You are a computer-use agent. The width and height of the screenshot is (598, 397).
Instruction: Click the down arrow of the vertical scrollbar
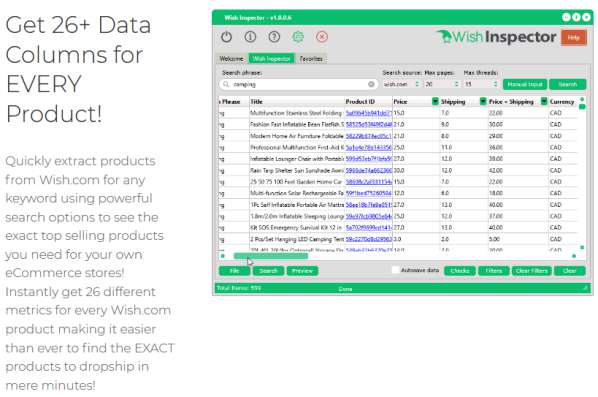(x=582, y=248)
